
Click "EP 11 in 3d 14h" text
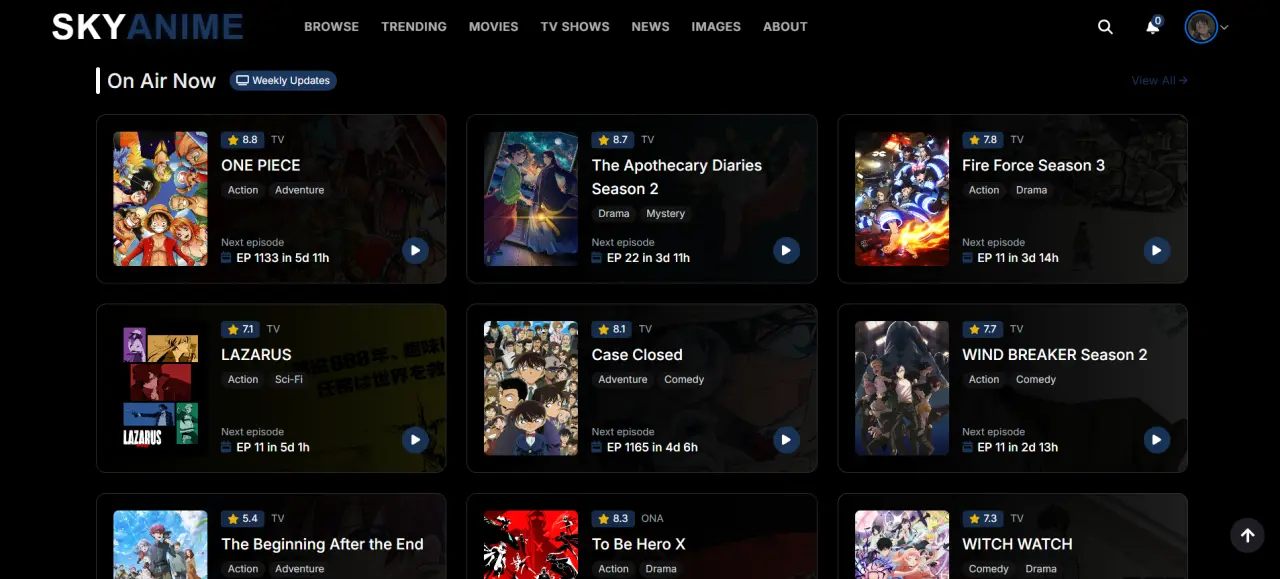(1018, 258)
